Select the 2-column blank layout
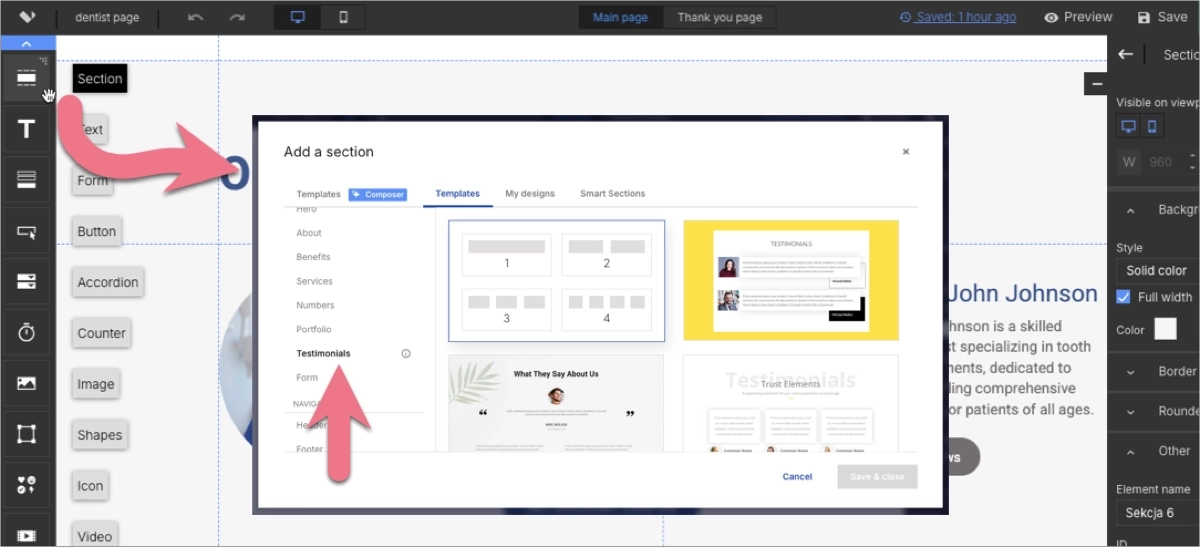The width and height of the screenshot is (1200, 547). 607,255
